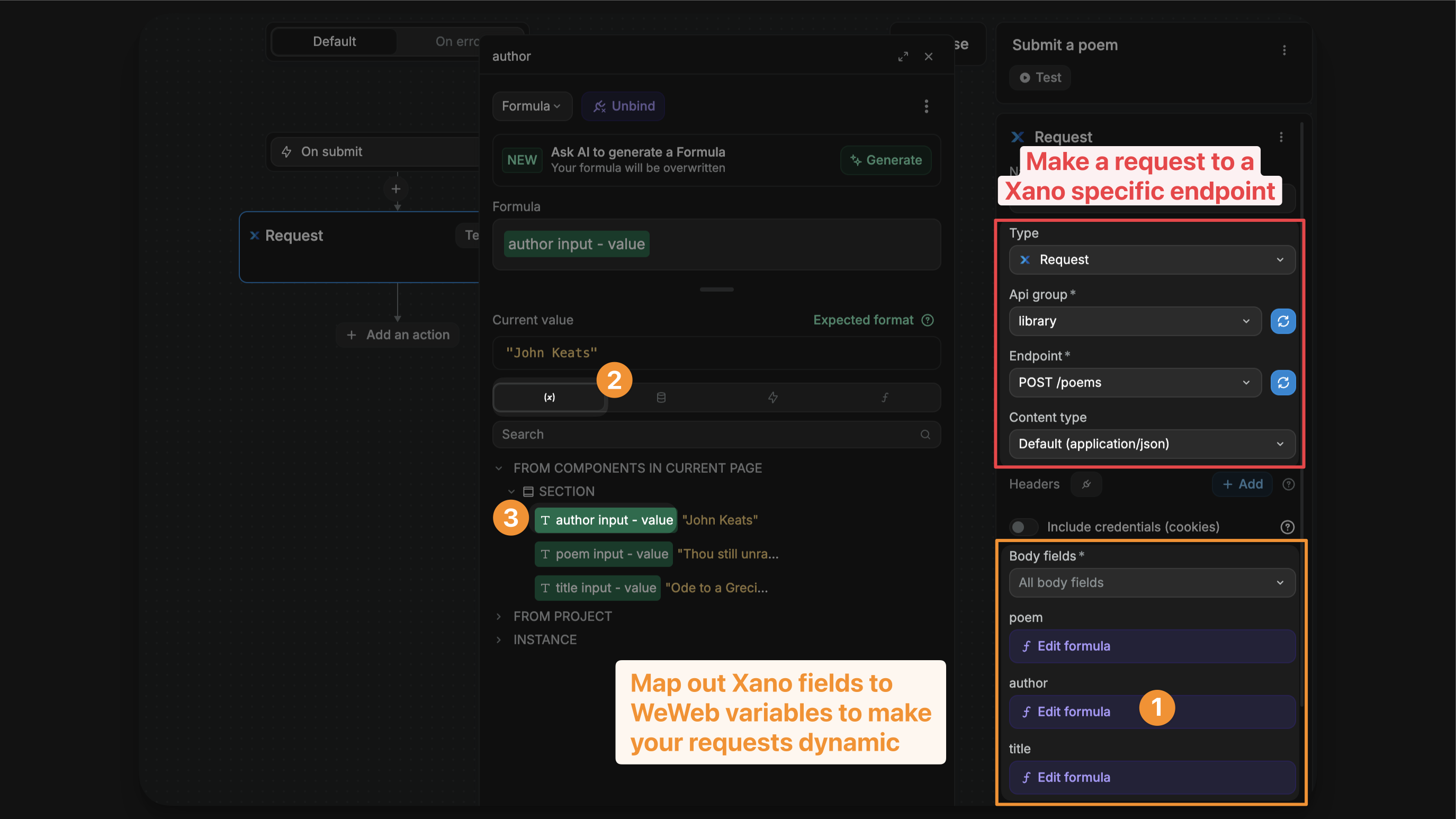
Task: Refresh the Api group list
Action: point(1283,321)
